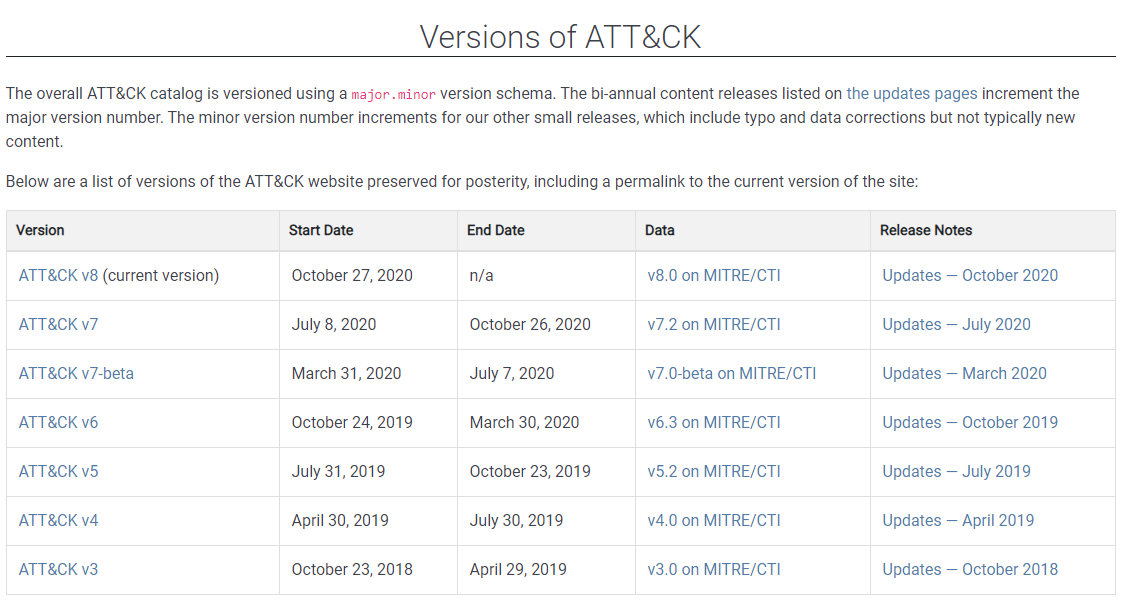The width and height of the screenshot is (1127, 609).
Task: Open v8.0 on MITRE/CTI data
Action: pyautogui.click(x=713, y=275)
